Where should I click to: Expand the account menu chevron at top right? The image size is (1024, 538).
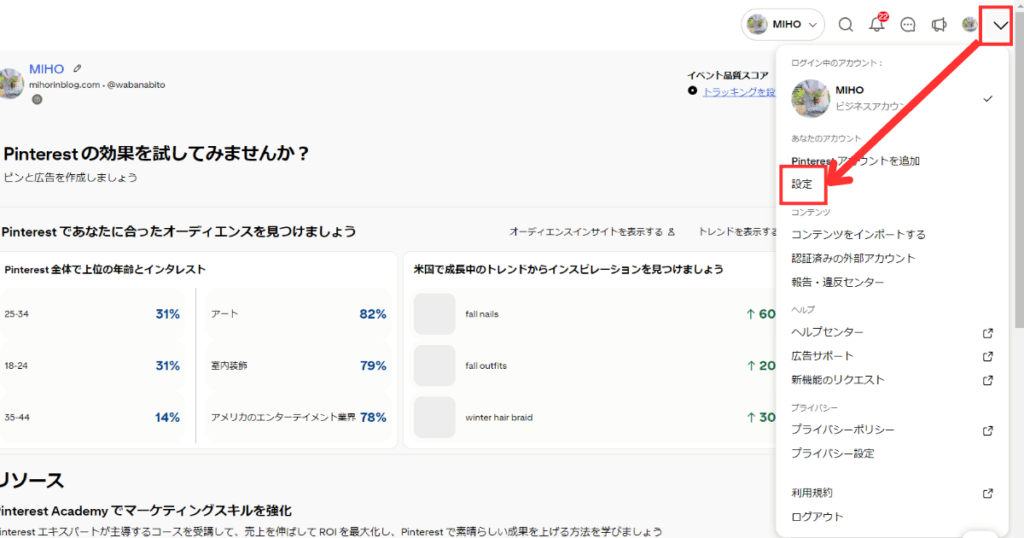(x=1000, y=25)
